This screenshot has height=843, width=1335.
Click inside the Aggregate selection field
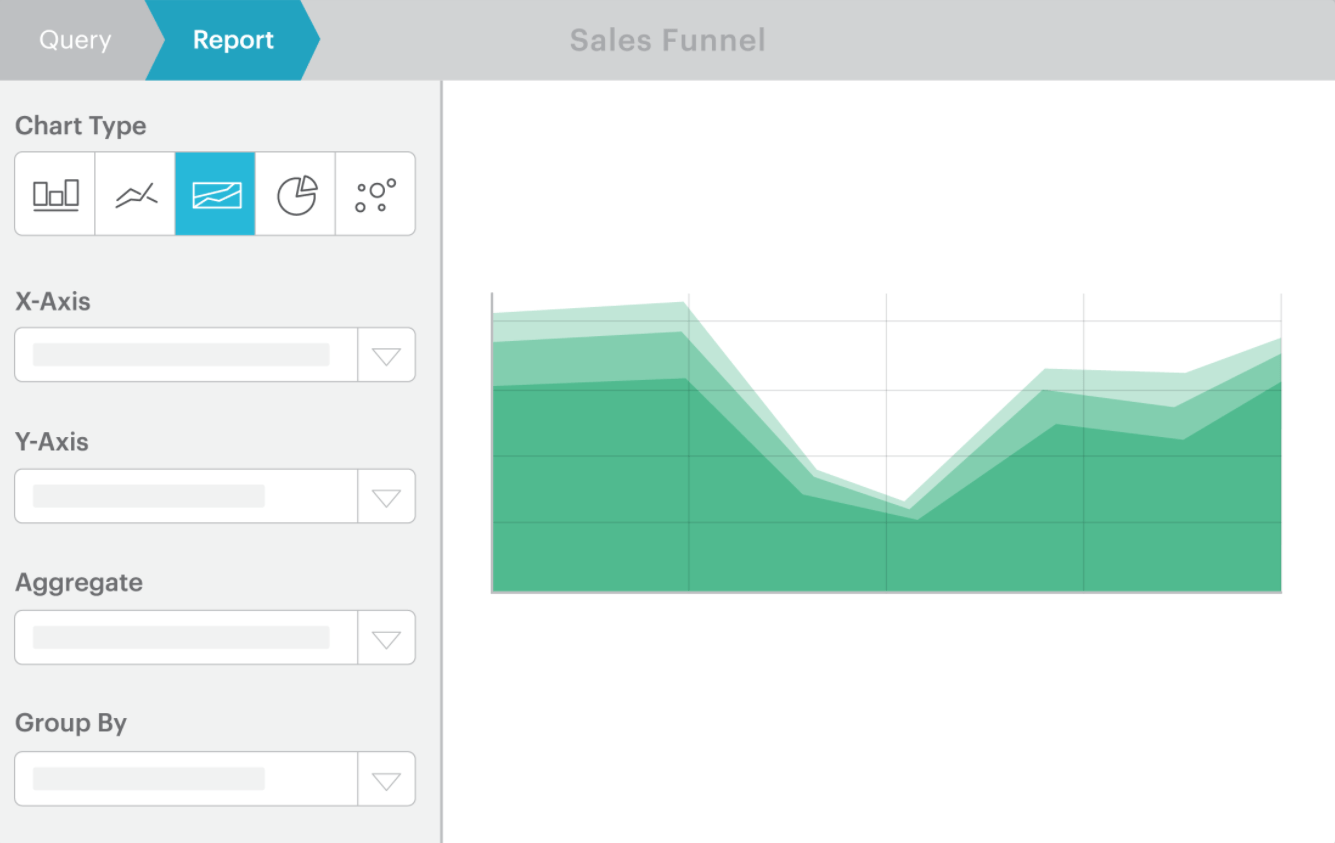(x=185, y=638)
